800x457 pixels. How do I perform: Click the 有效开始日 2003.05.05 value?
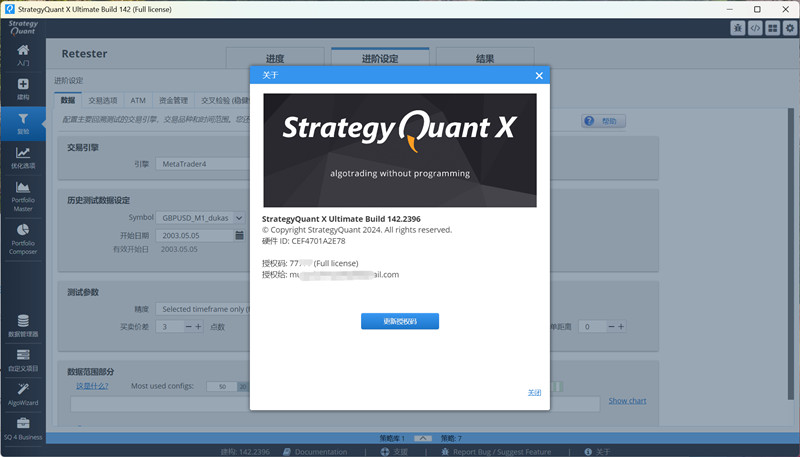tap(179, 249)
